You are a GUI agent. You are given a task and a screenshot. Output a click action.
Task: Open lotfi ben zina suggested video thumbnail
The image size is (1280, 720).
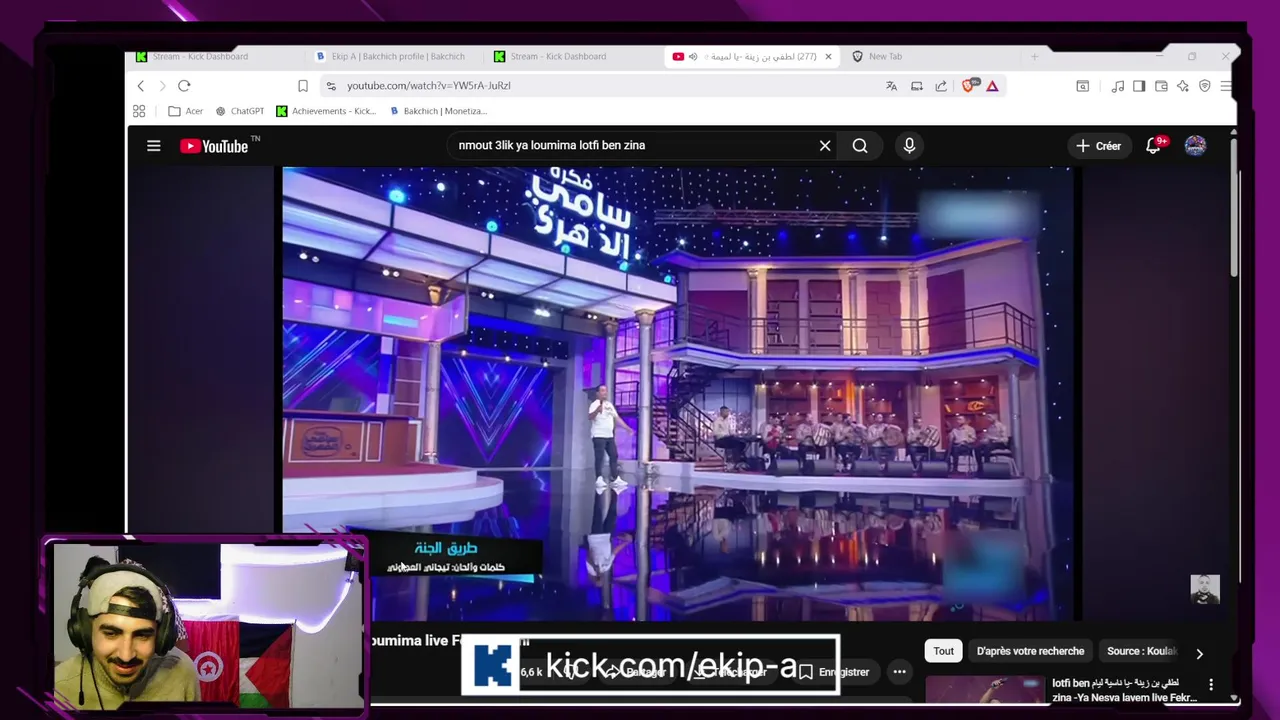pos(985,690)
